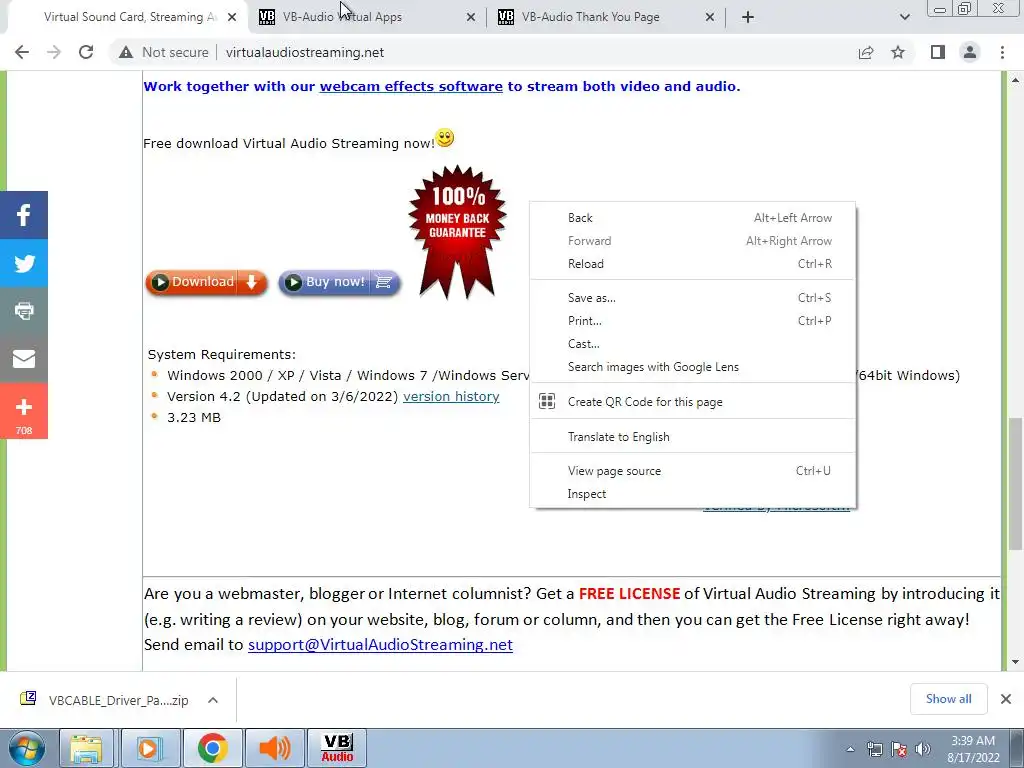Viewport: 1024px width, 768px height.
Task: Open the tab search dropdown arrow
Action: click(904, 17)
